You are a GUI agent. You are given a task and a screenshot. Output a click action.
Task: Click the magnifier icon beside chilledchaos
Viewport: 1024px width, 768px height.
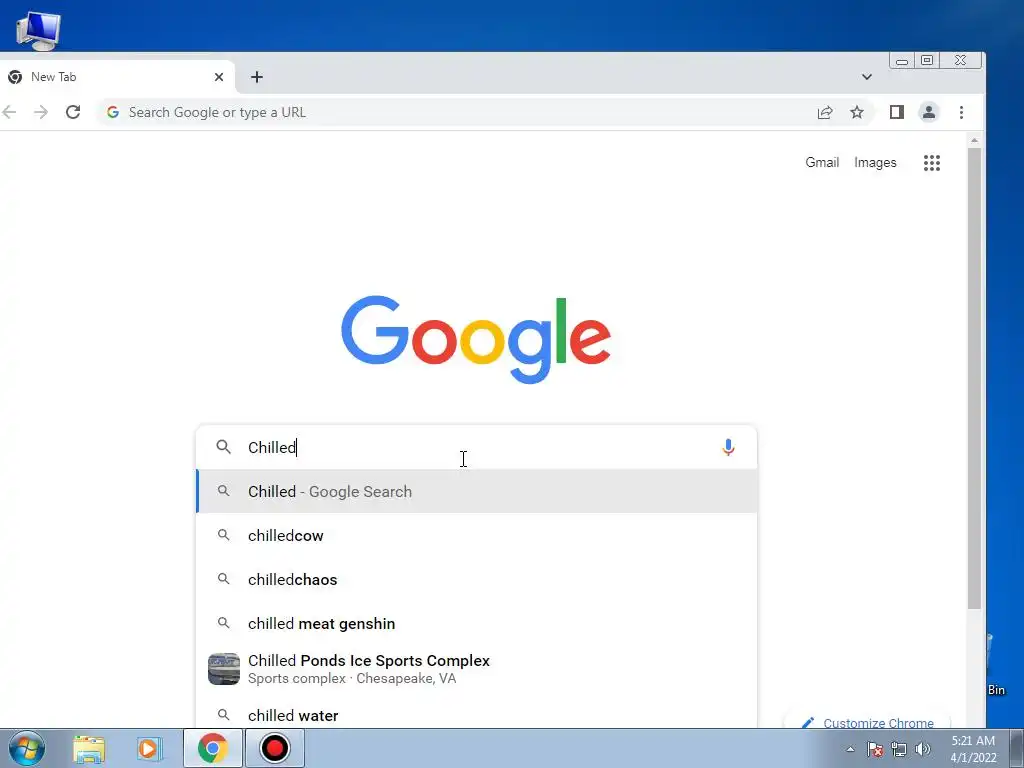pyautogui.click(x=223, y=579)
